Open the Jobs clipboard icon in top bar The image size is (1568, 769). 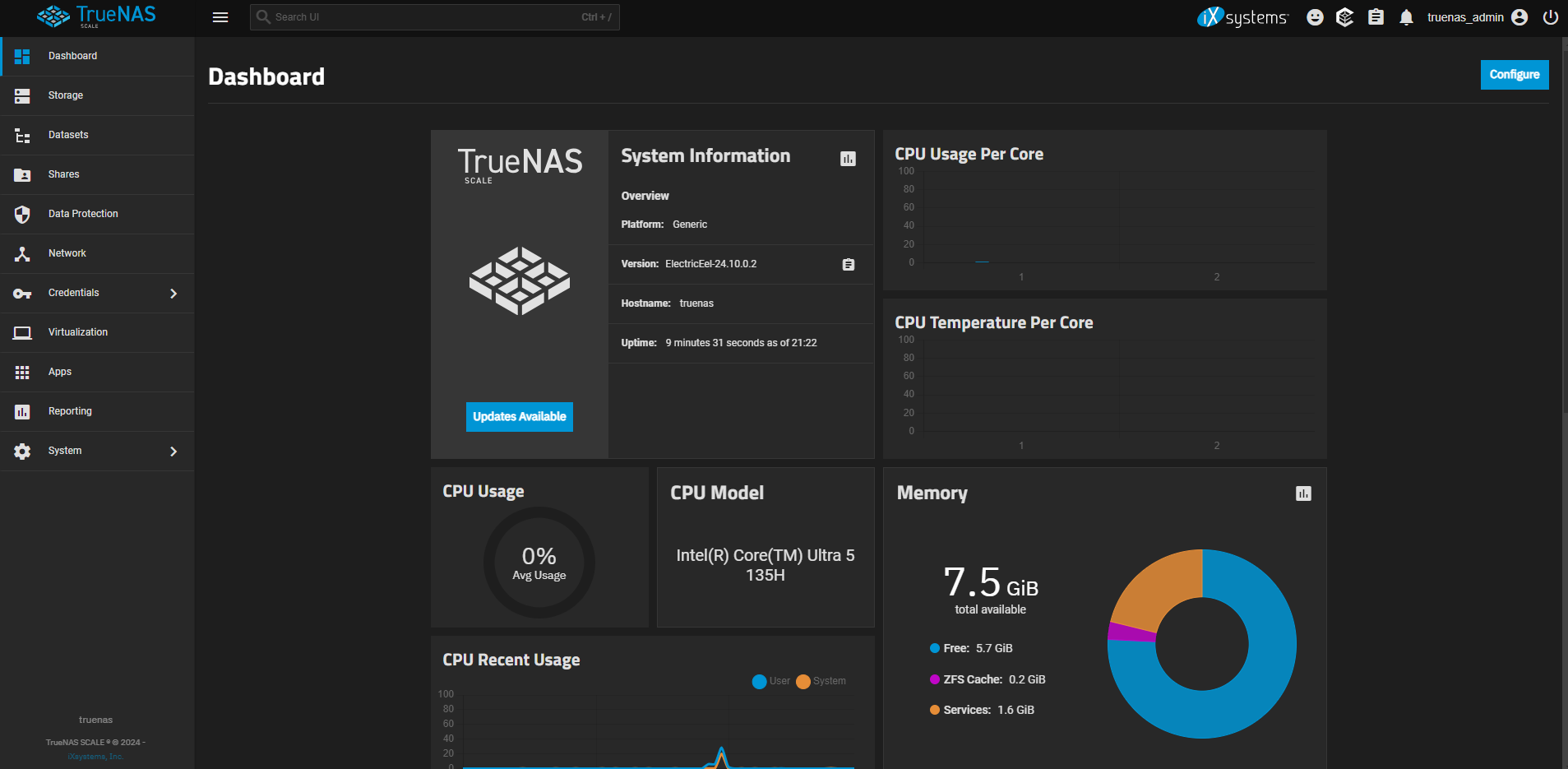tap(1376, 17)
